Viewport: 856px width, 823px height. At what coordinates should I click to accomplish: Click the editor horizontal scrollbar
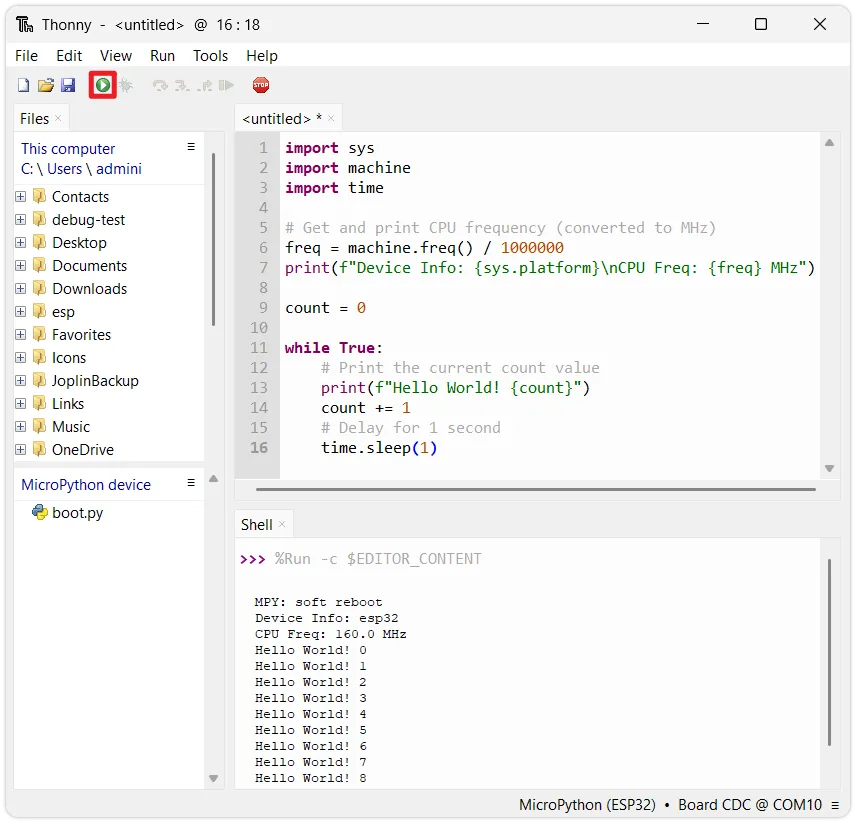point(535,490)
